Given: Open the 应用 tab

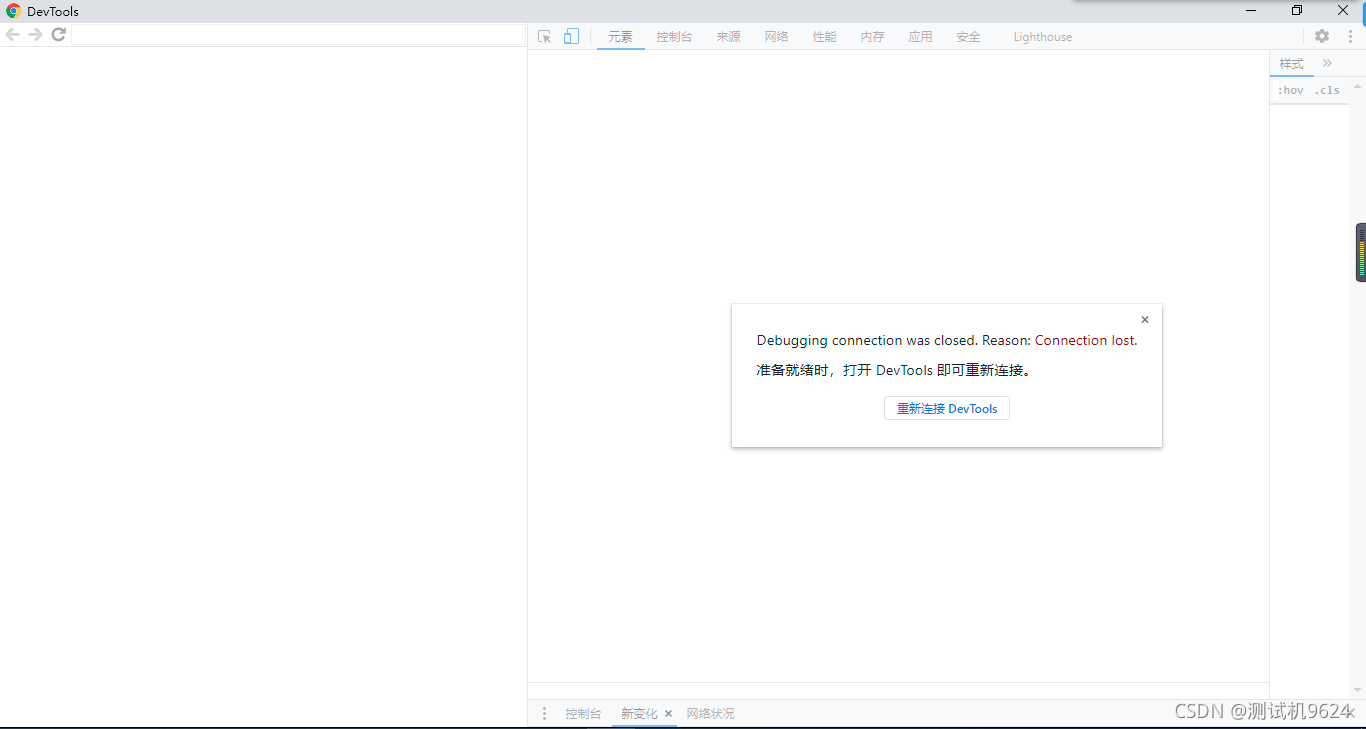Looking at the screenshot, I should coord(920,37).
